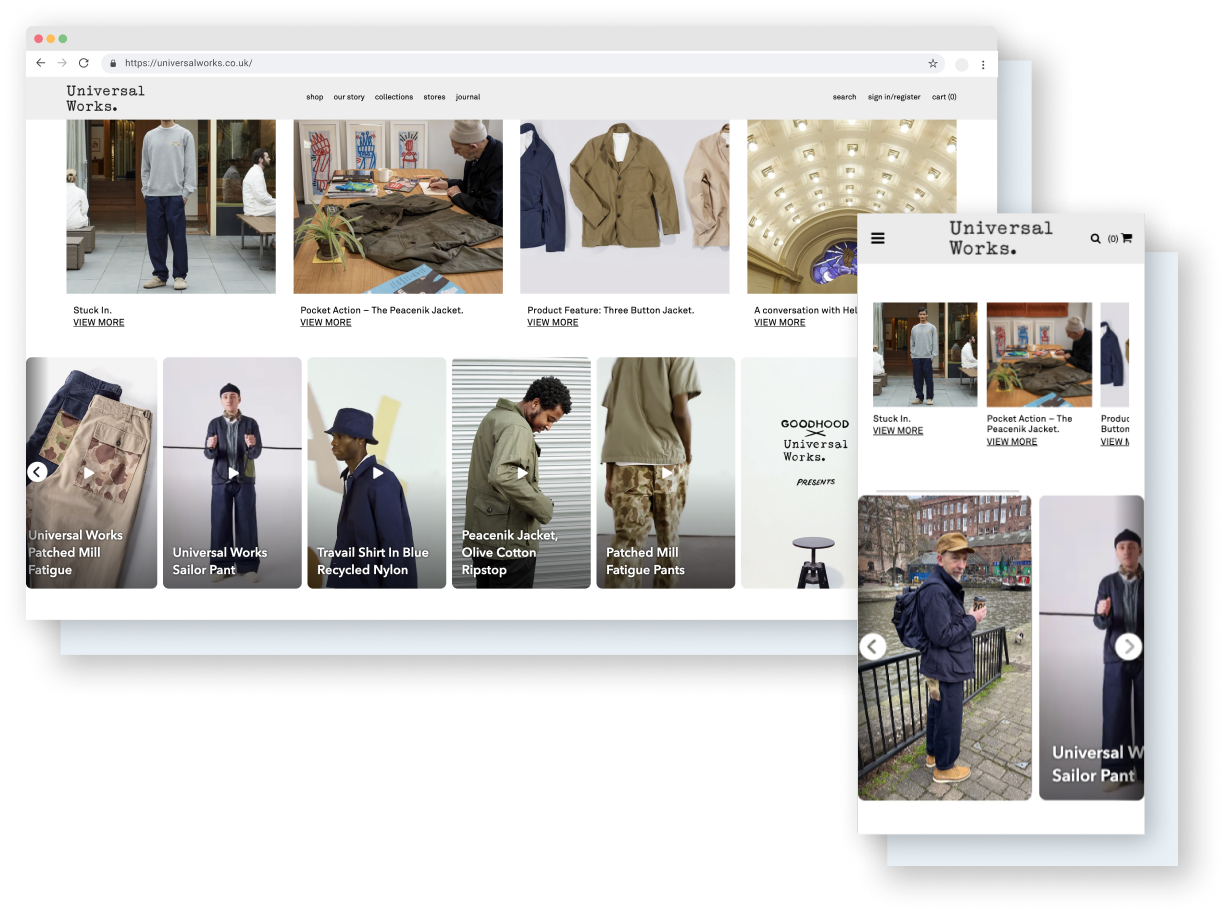
Task: Reload the page with refresh icon
Action: click(84, 63)
